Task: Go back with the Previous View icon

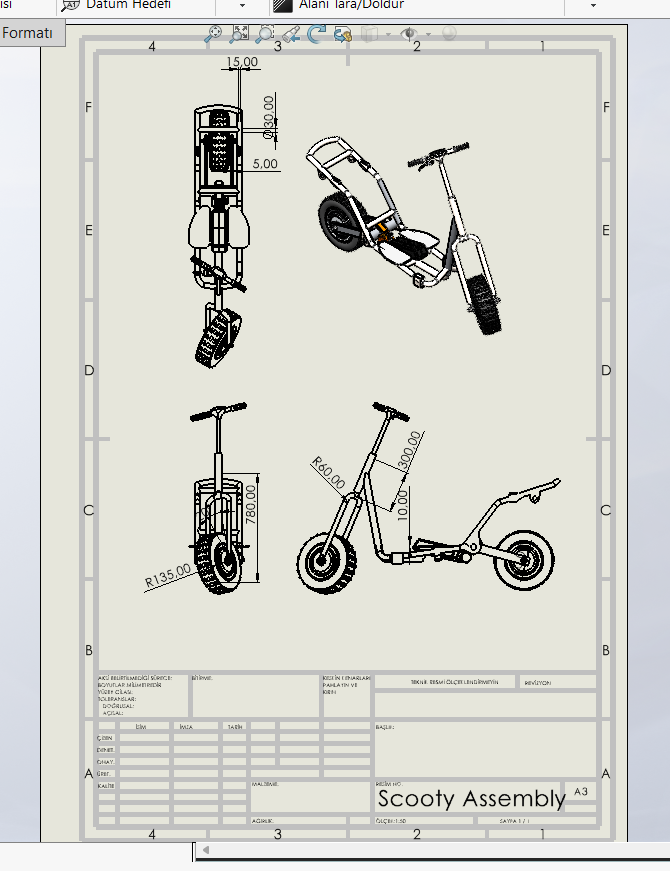Action: tap(291, 34)
